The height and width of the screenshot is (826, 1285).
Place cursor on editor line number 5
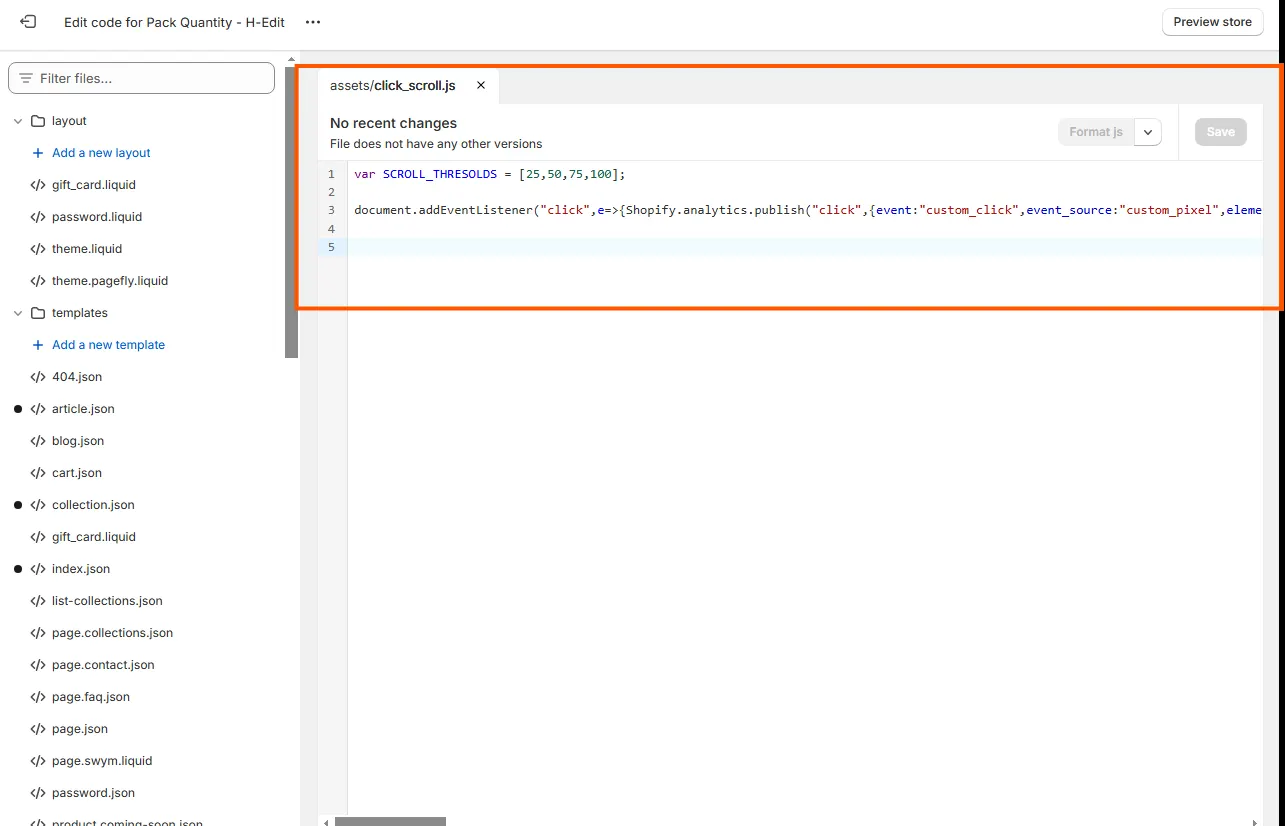331,247
